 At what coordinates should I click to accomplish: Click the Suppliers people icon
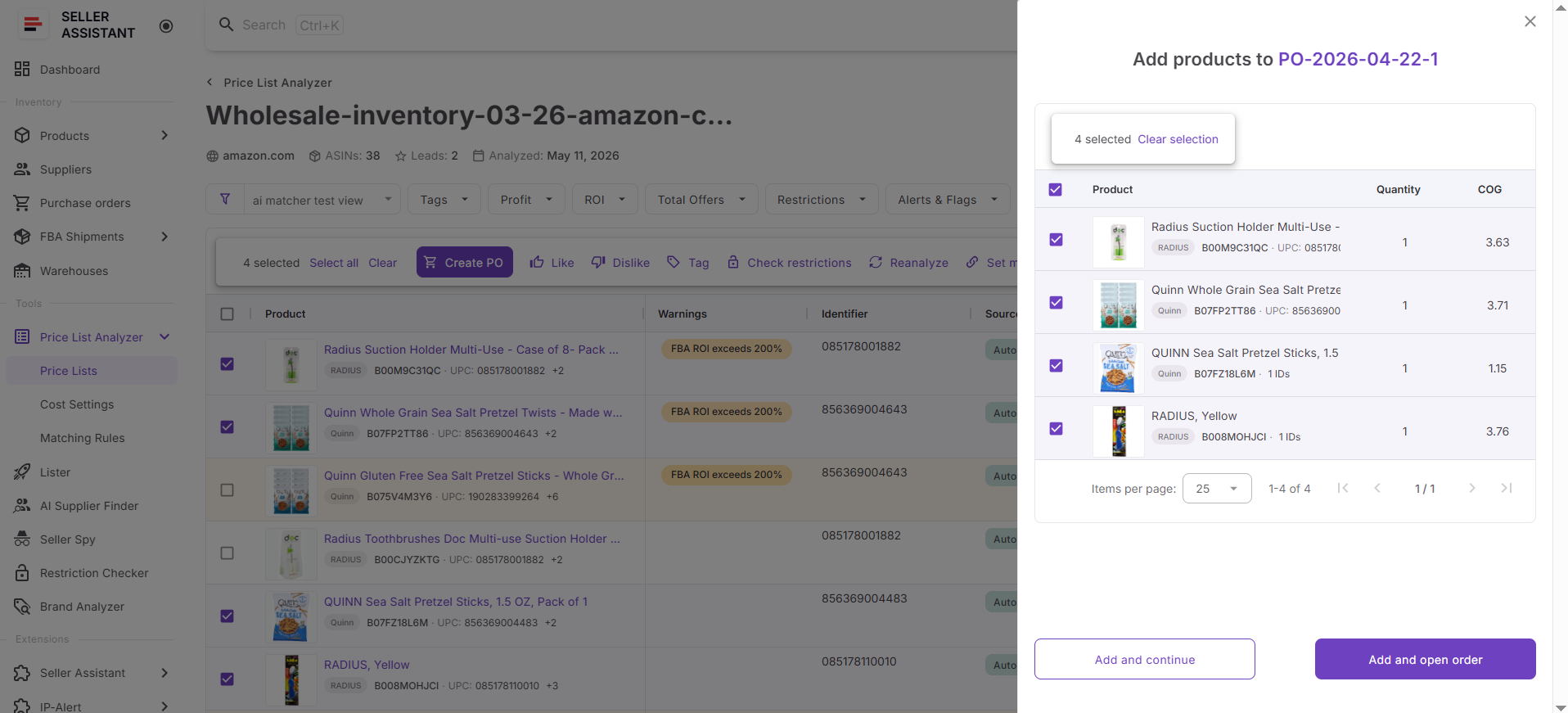click(22, 169)
